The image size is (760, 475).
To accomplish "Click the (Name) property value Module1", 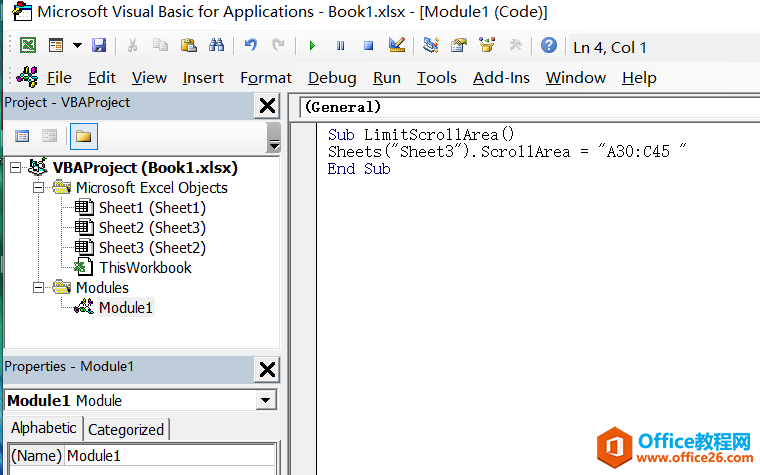I will [x=170, y=456].
